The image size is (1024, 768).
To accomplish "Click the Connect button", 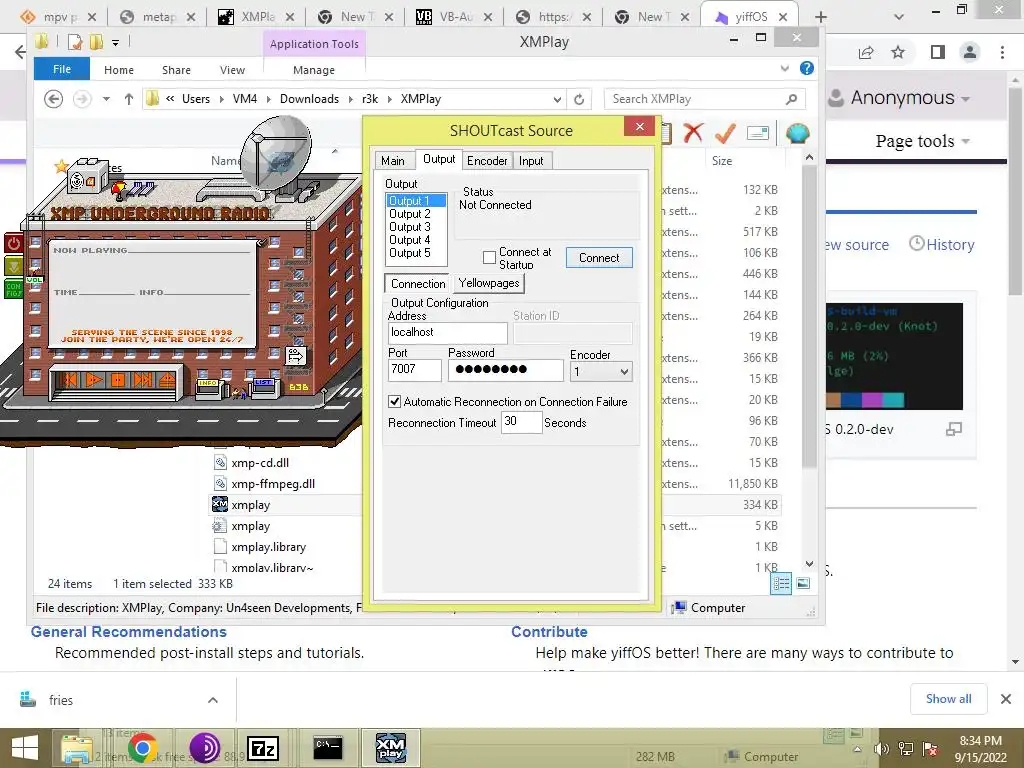I will (x=599, y=257).
